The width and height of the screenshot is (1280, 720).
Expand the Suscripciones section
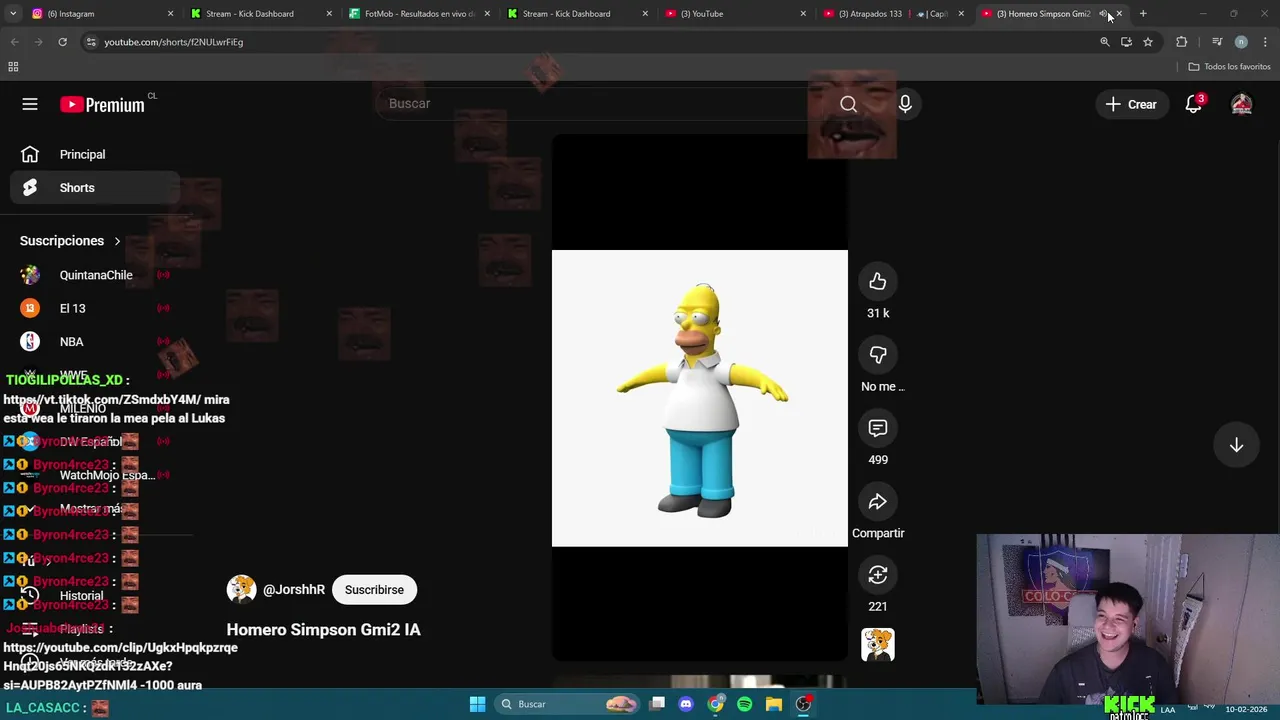tap(70, 241)
